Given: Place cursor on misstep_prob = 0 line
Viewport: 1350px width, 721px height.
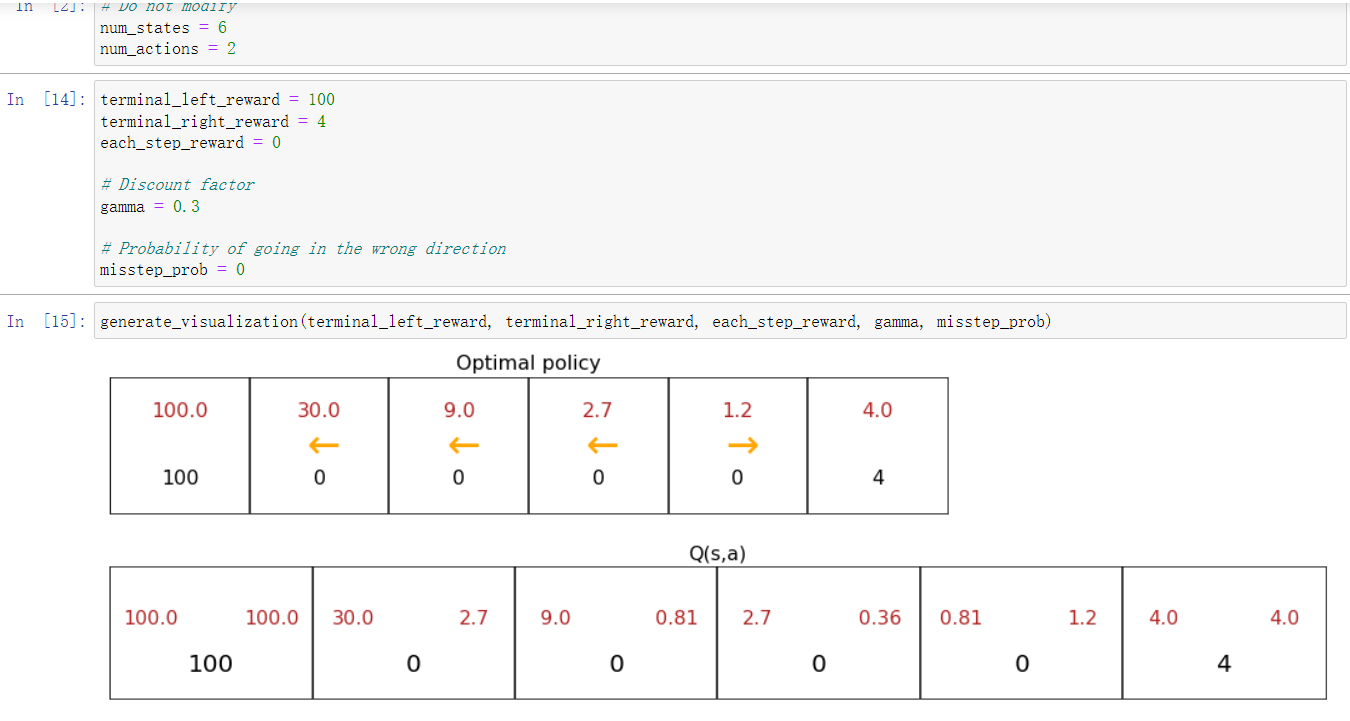Looking at the screenshot, I should pyautogui.click(x=172, y=270).
